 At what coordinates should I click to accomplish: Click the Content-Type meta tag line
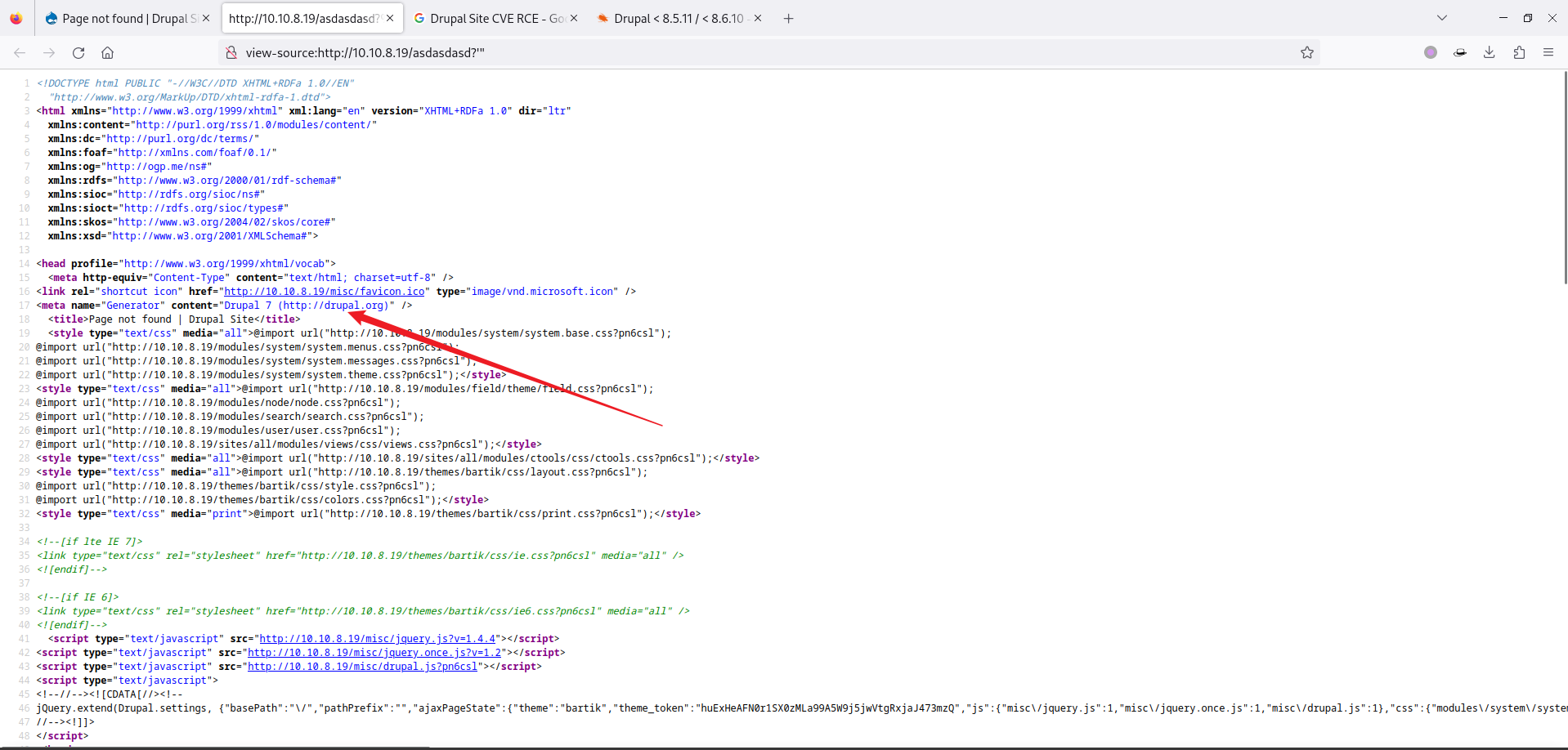pyautogui.click(x=250, y=278)
